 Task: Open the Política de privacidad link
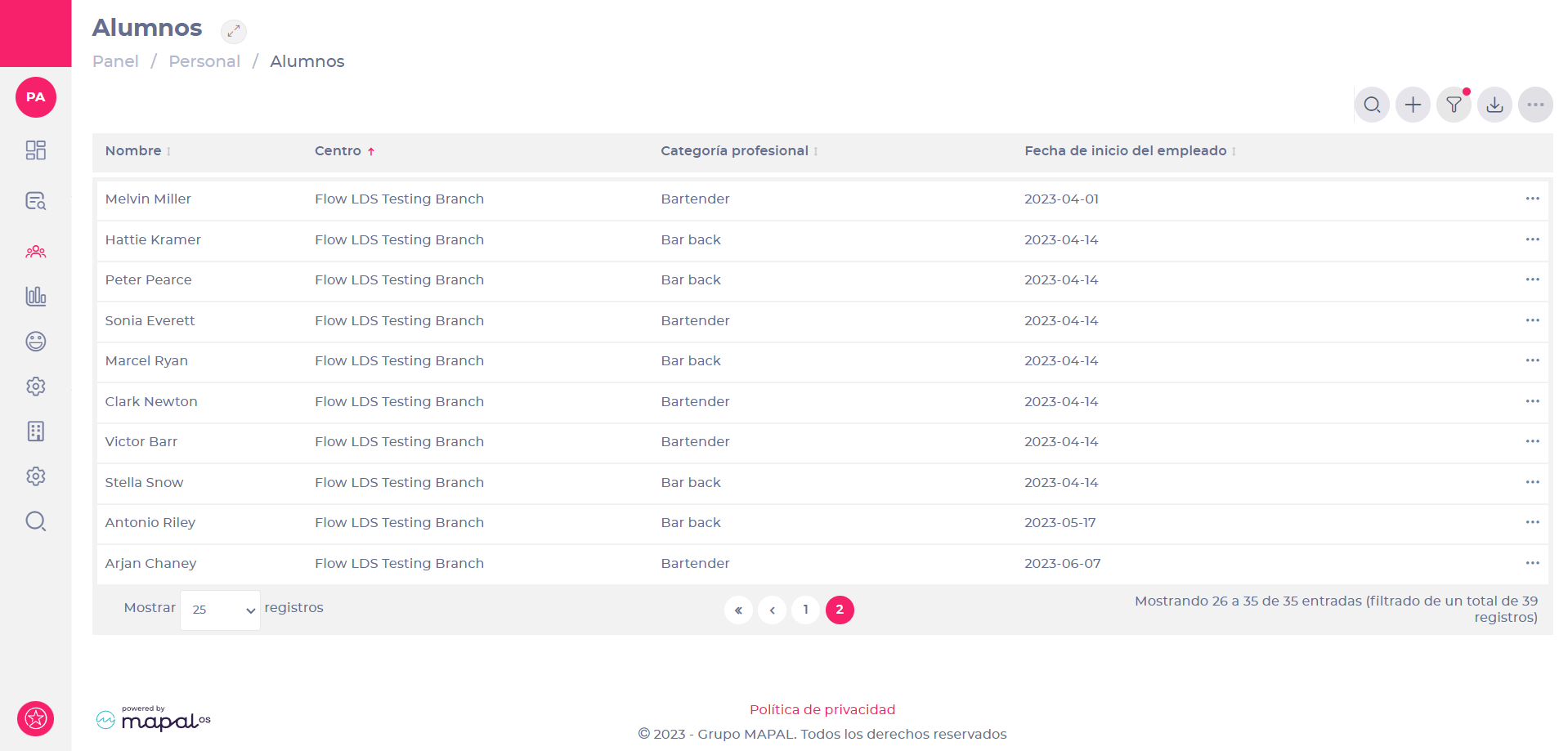click(x=822, y=709)
